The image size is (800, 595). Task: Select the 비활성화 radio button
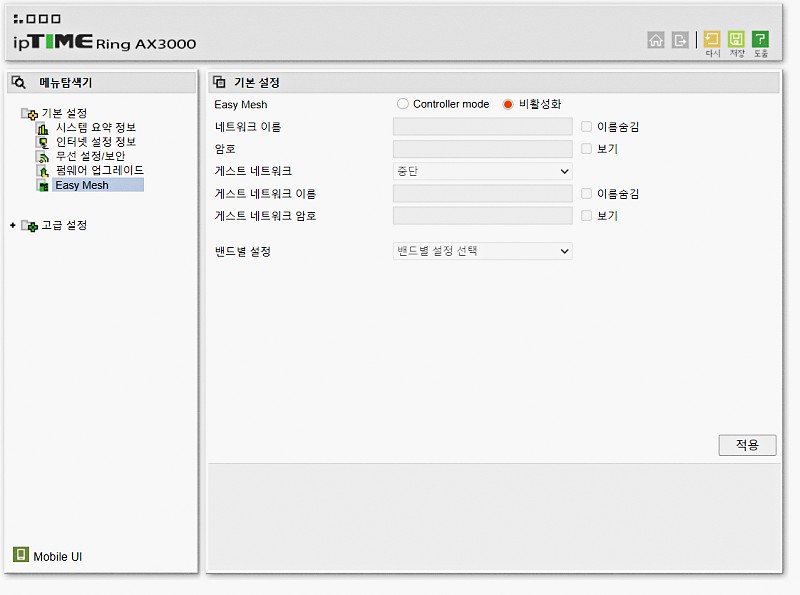(x=508, y=104)
